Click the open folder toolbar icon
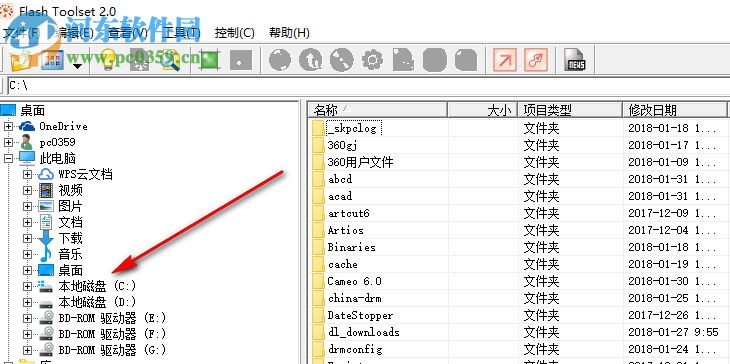This screenshot has height=364, width=730. [20, 61]
